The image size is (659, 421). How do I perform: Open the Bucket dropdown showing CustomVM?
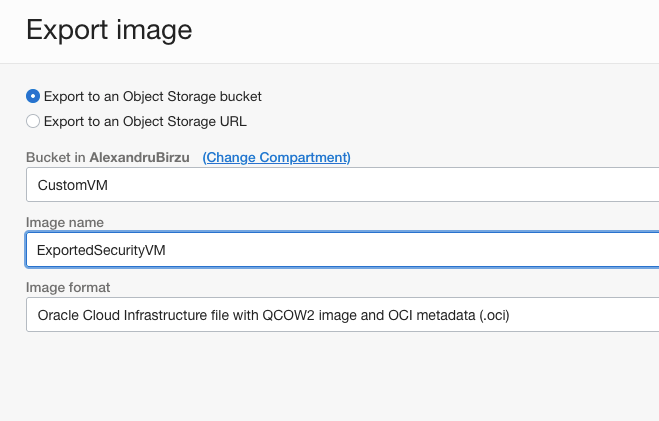tap(342, 185)
